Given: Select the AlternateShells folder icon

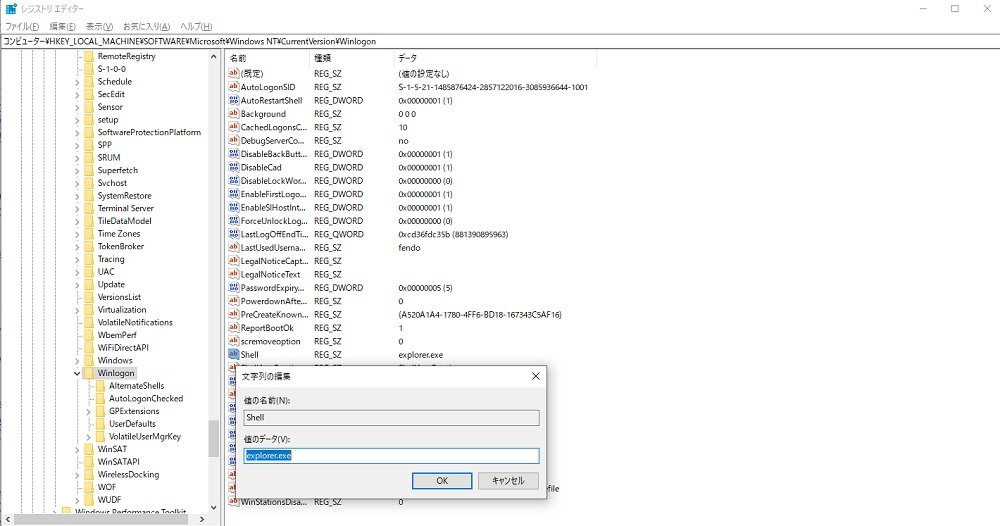Looking at the screenshot, I should 100,386.
